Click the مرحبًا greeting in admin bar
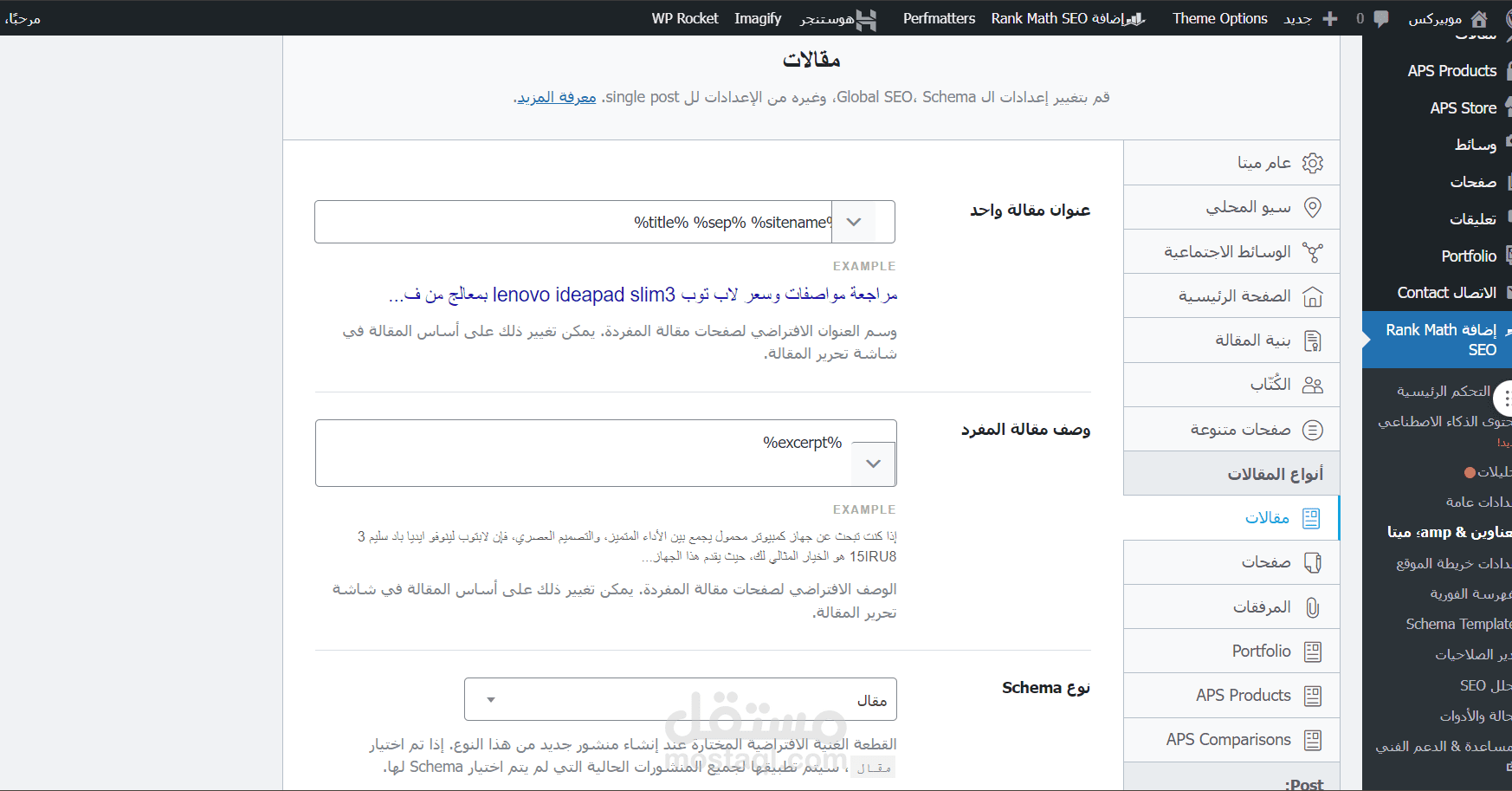 (x=23, y=18)
